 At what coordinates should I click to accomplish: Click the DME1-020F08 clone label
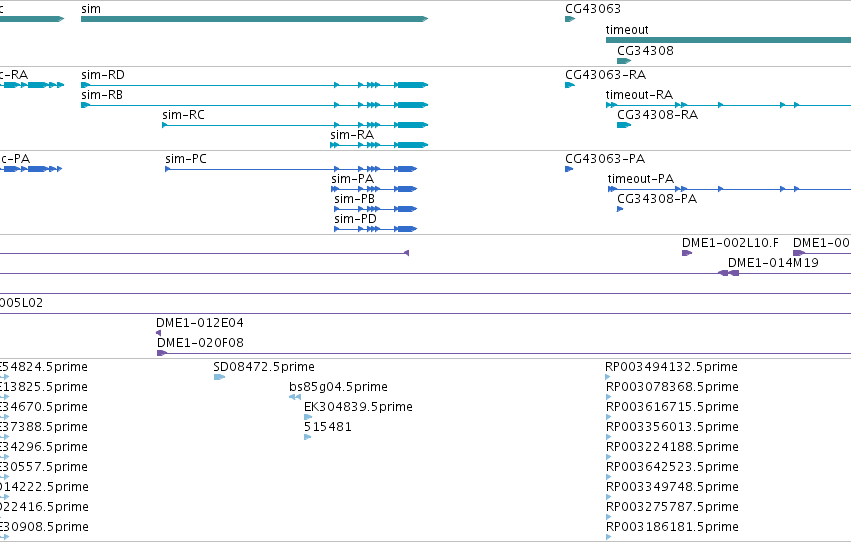tap(200, 343)
